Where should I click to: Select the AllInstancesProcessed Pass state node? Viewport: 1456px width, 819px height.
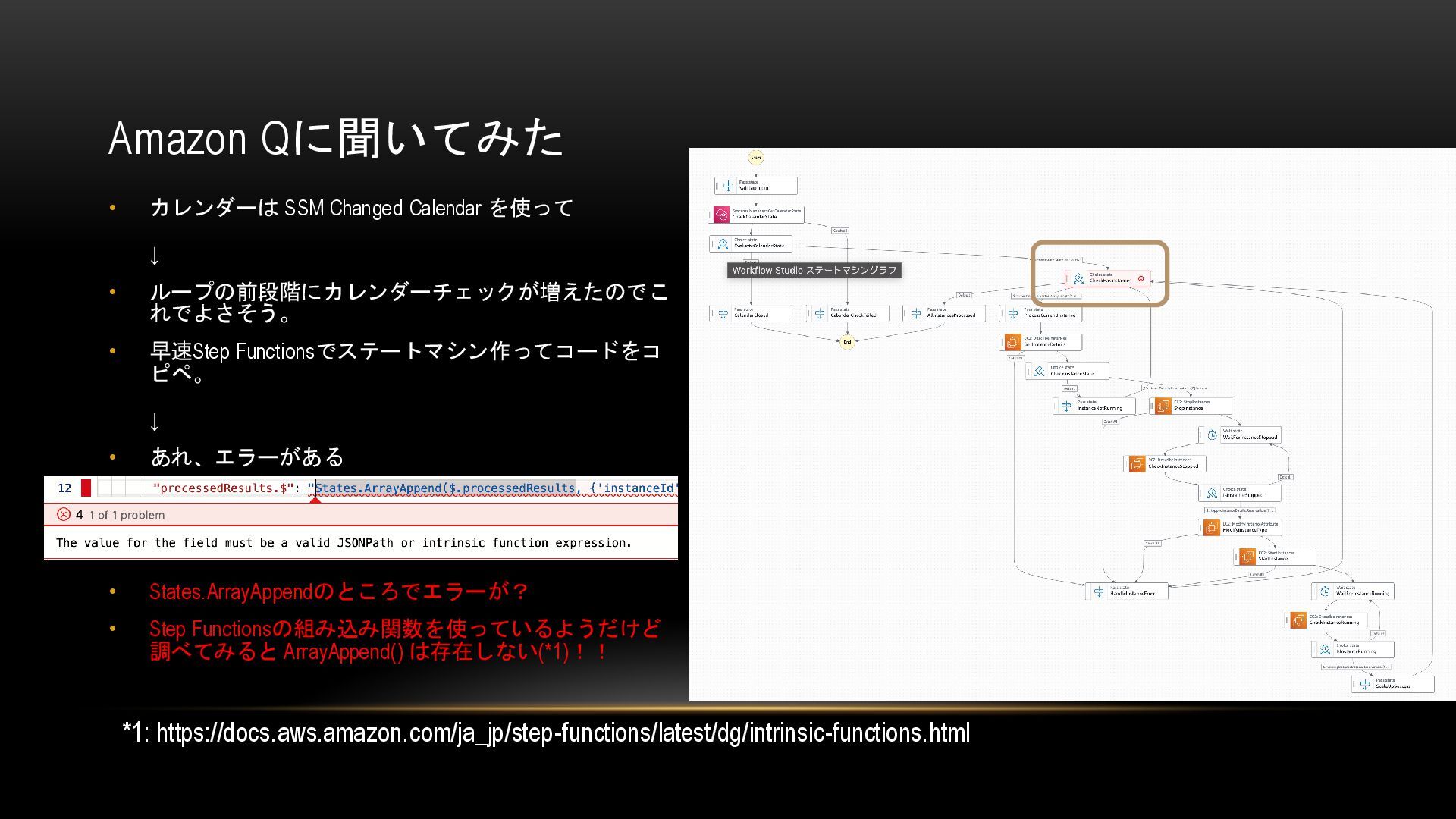(945, 313)
